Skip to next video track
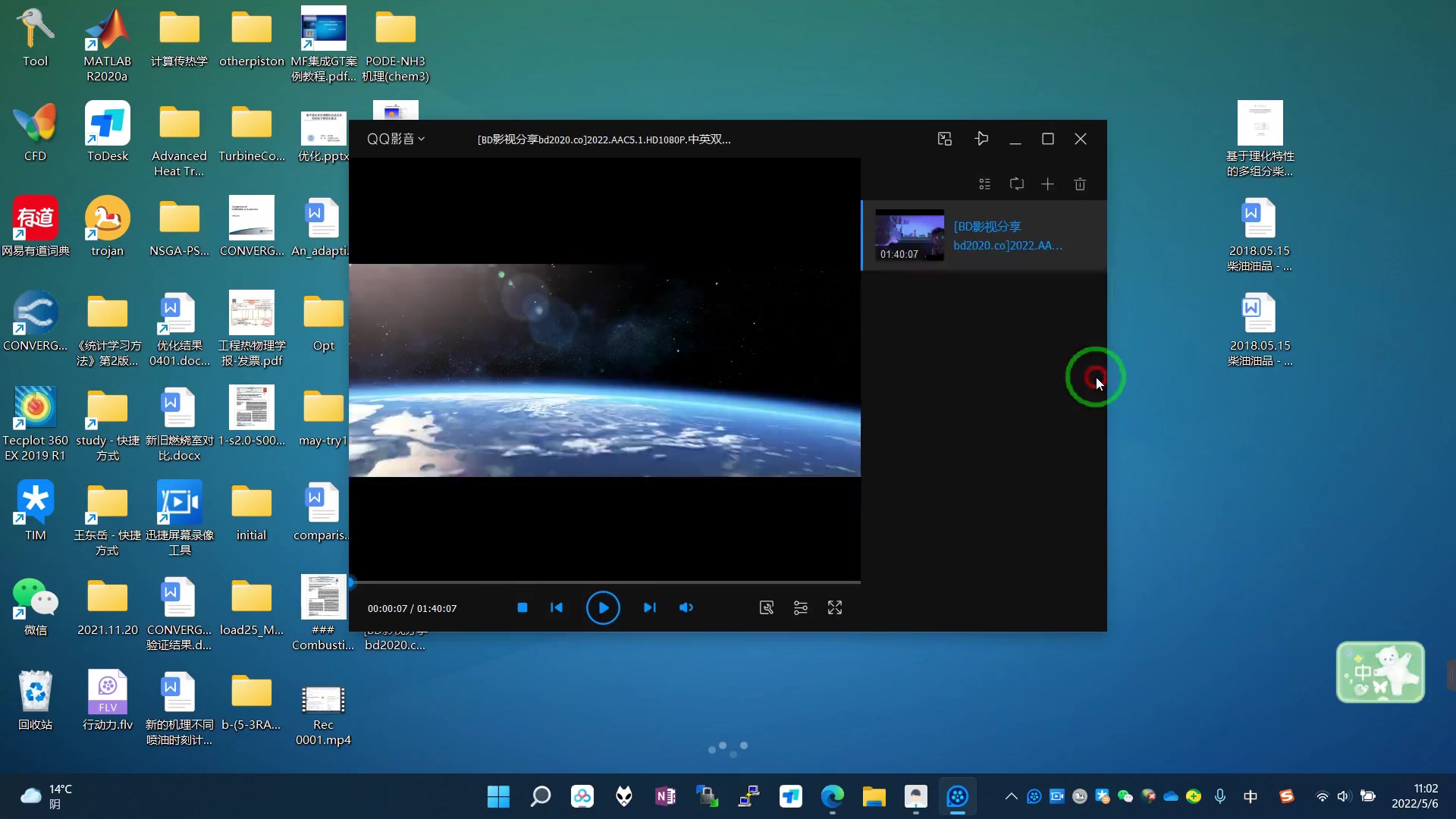 (x=649, y=608)
